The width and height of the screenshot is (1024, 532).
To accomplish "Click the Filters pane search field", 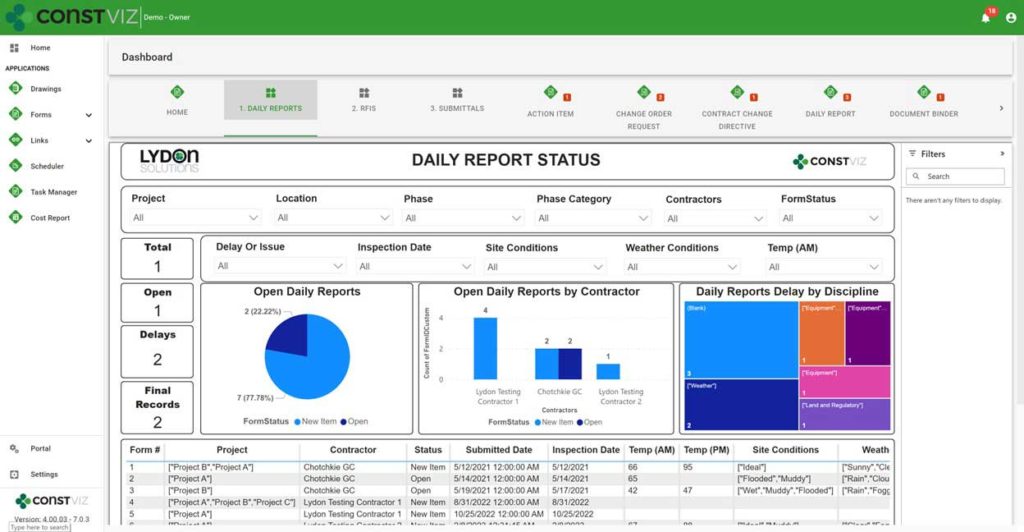I will tap(955, 176).
